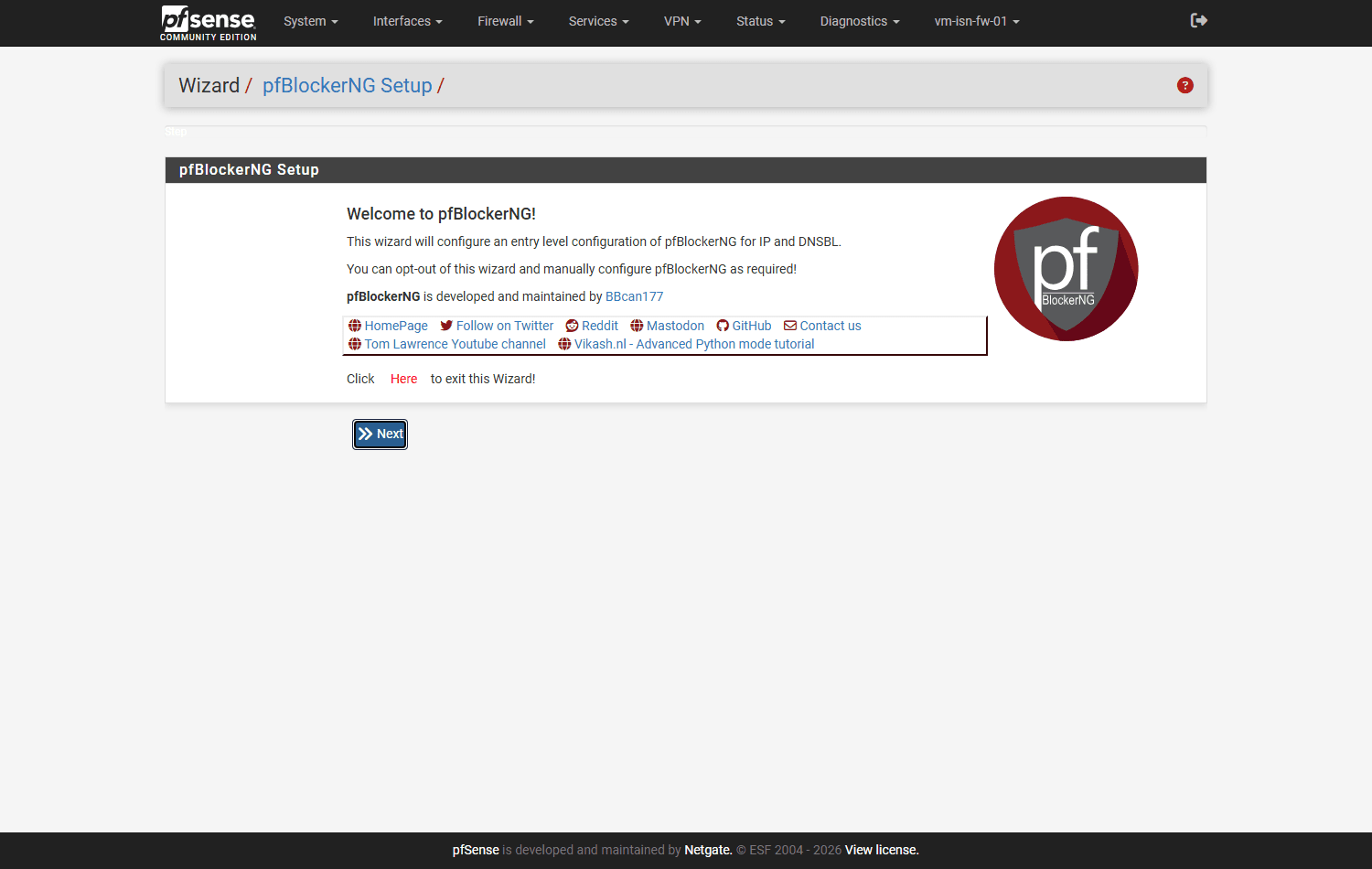Viewport: 1372px width, 869px height.
Task: Click the pfBlockerNG Setup breadcrumb link
Action: (348, 85)
